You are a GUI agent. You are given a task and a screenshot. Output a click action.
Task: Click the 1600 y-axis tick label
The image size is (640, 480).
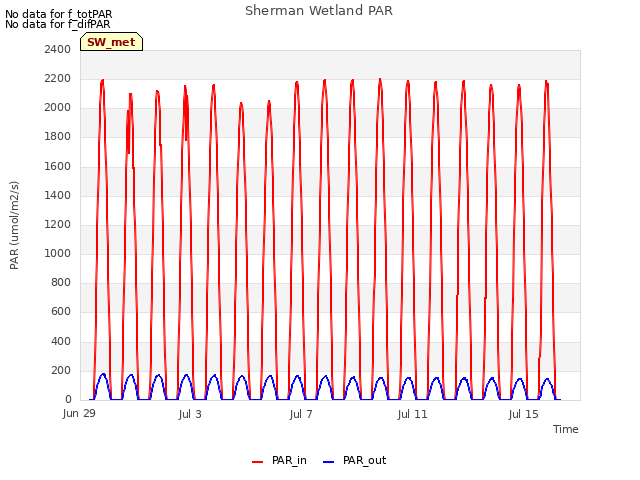[x=58, y=166]
